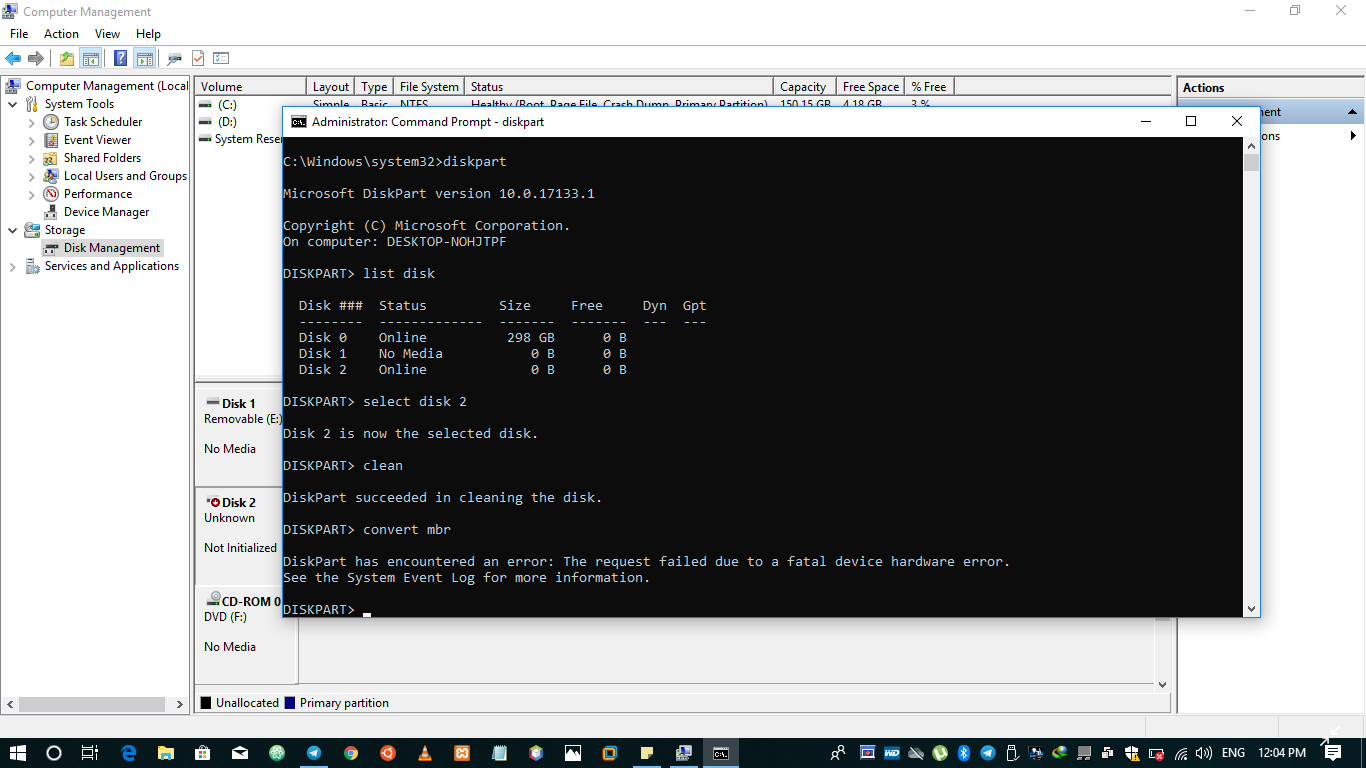This screenshot has height=768, width=1366.
Task: Open Ubuntu from the taskbar
Action: 388,753
